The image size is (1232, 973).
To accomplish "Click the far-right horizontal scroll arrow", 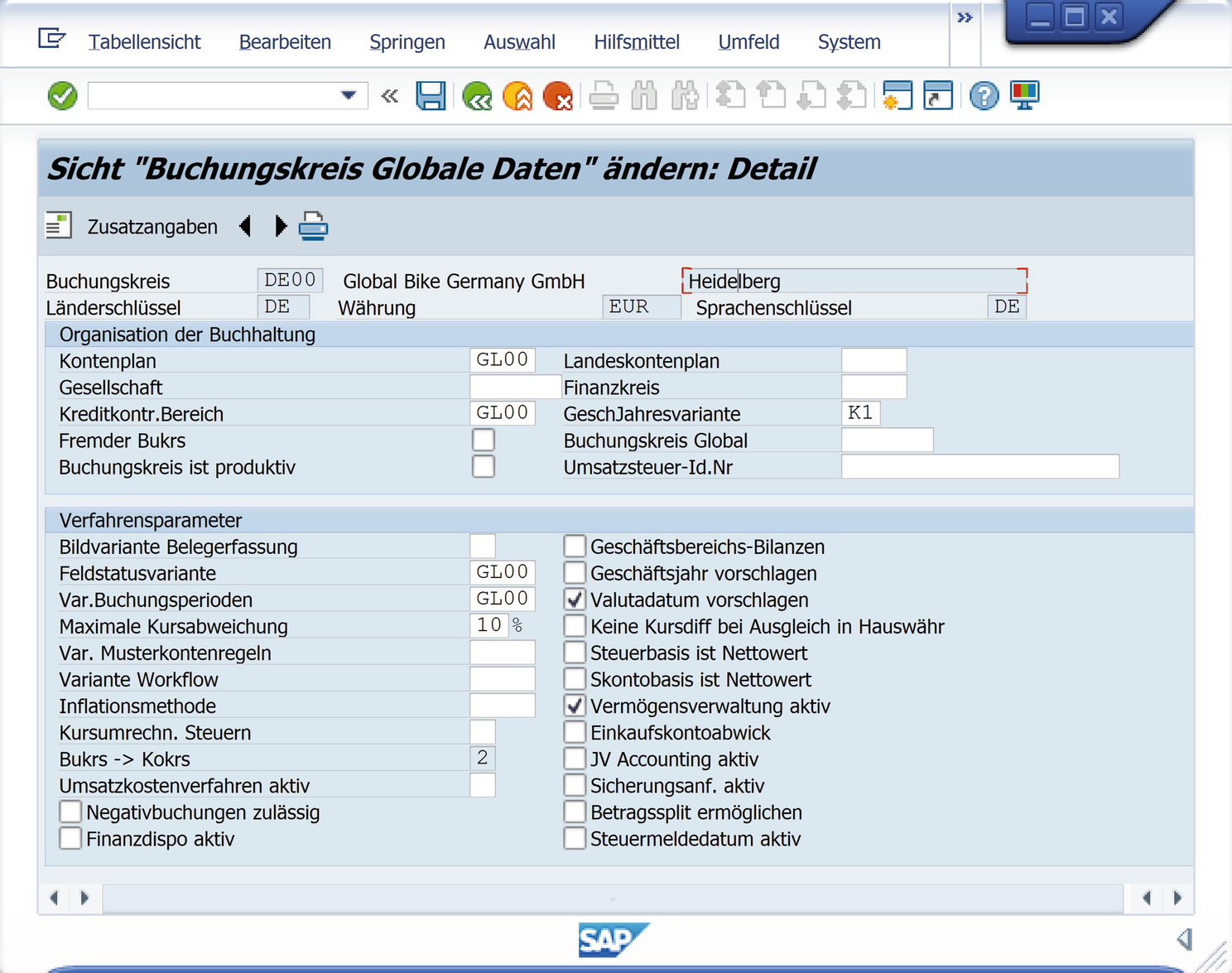I will pos(1178,898).
